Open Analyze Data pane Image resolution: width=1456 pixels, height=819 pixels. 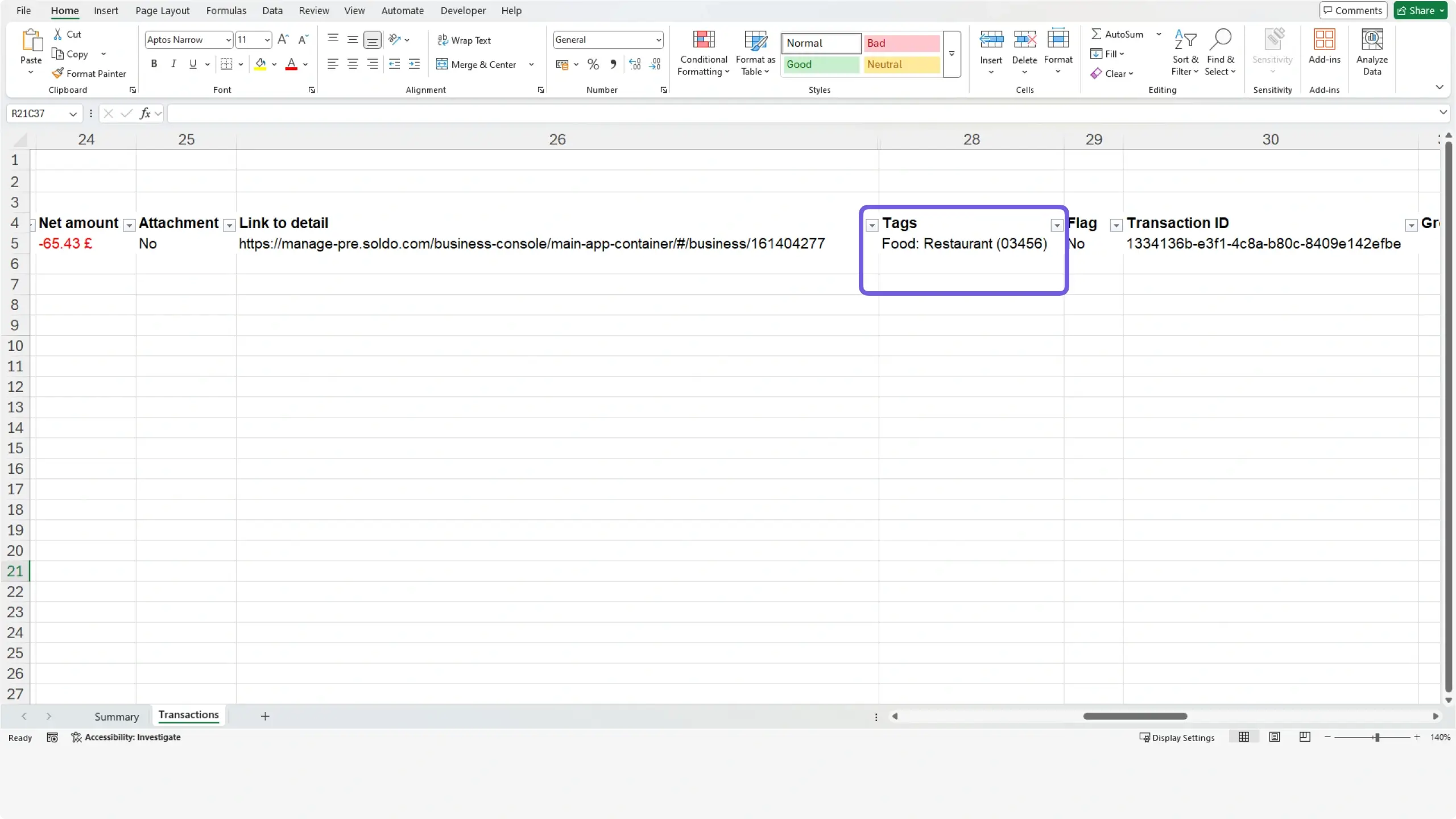coord(1372,53)
